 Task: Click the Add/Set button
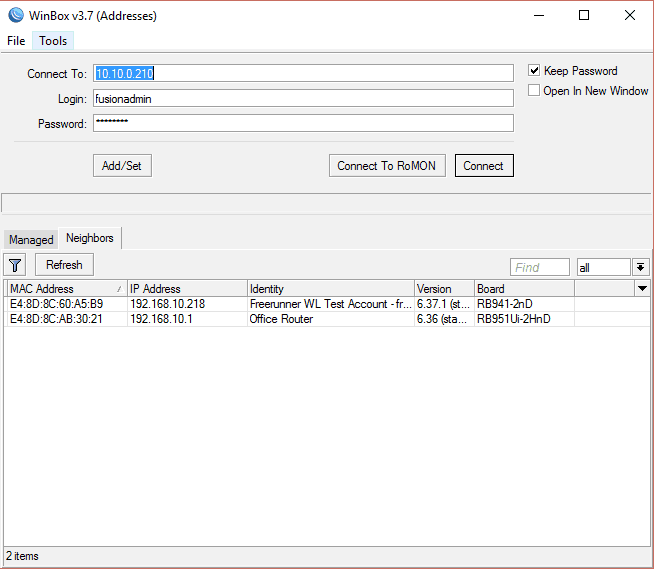coord(122,166)
